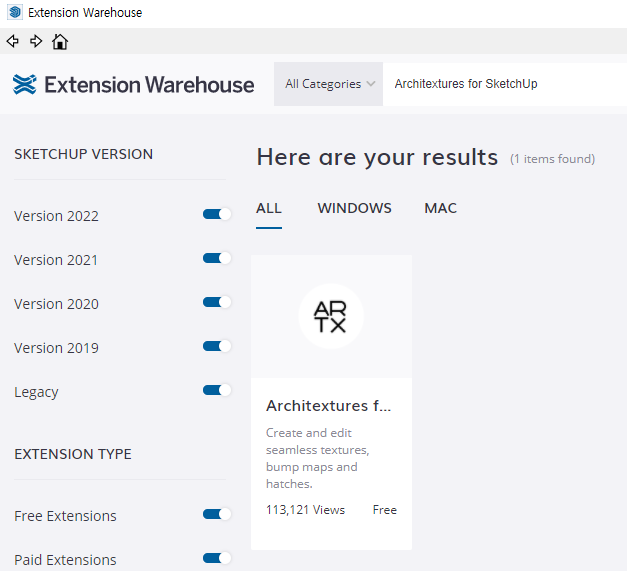627x571 pixels.
Task: Switch to the MAC tab
Action: pyautogui.click(x=440, y=208)
